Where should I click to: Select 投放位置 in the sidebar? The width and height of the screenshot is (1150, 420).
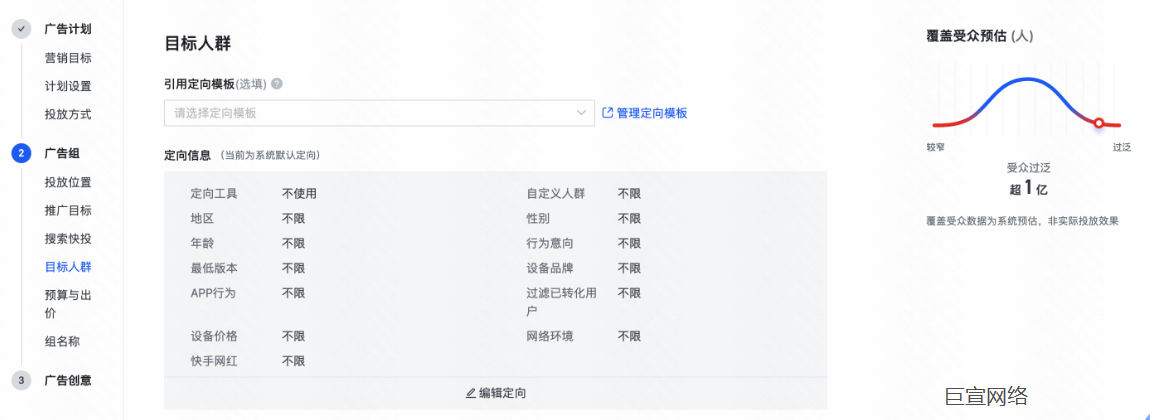coord(68,182)
